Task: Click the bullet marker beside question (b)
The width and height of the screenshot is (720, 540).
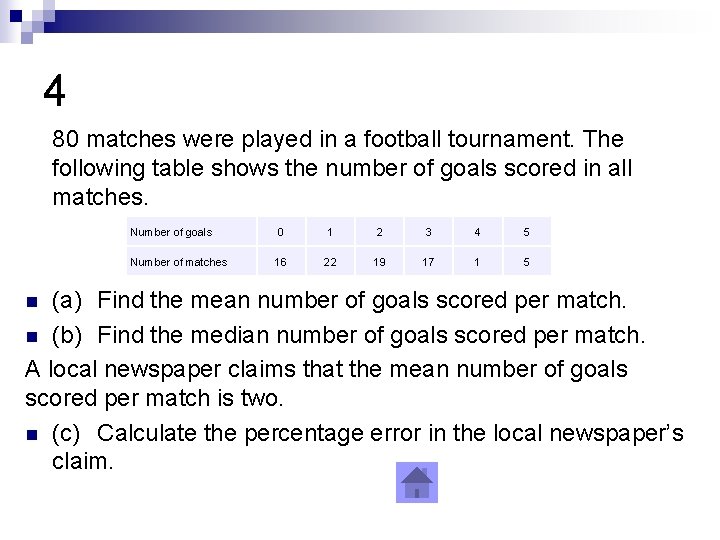Action: 32,338
